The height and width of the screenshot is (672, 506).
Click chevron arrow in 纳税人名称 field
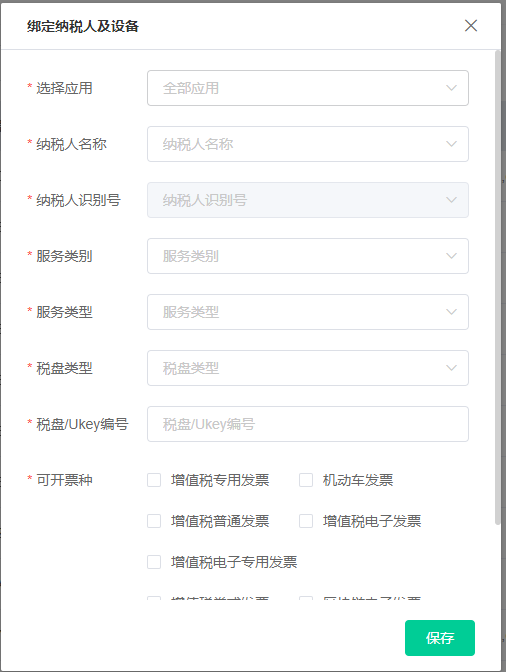click(451, 144)
